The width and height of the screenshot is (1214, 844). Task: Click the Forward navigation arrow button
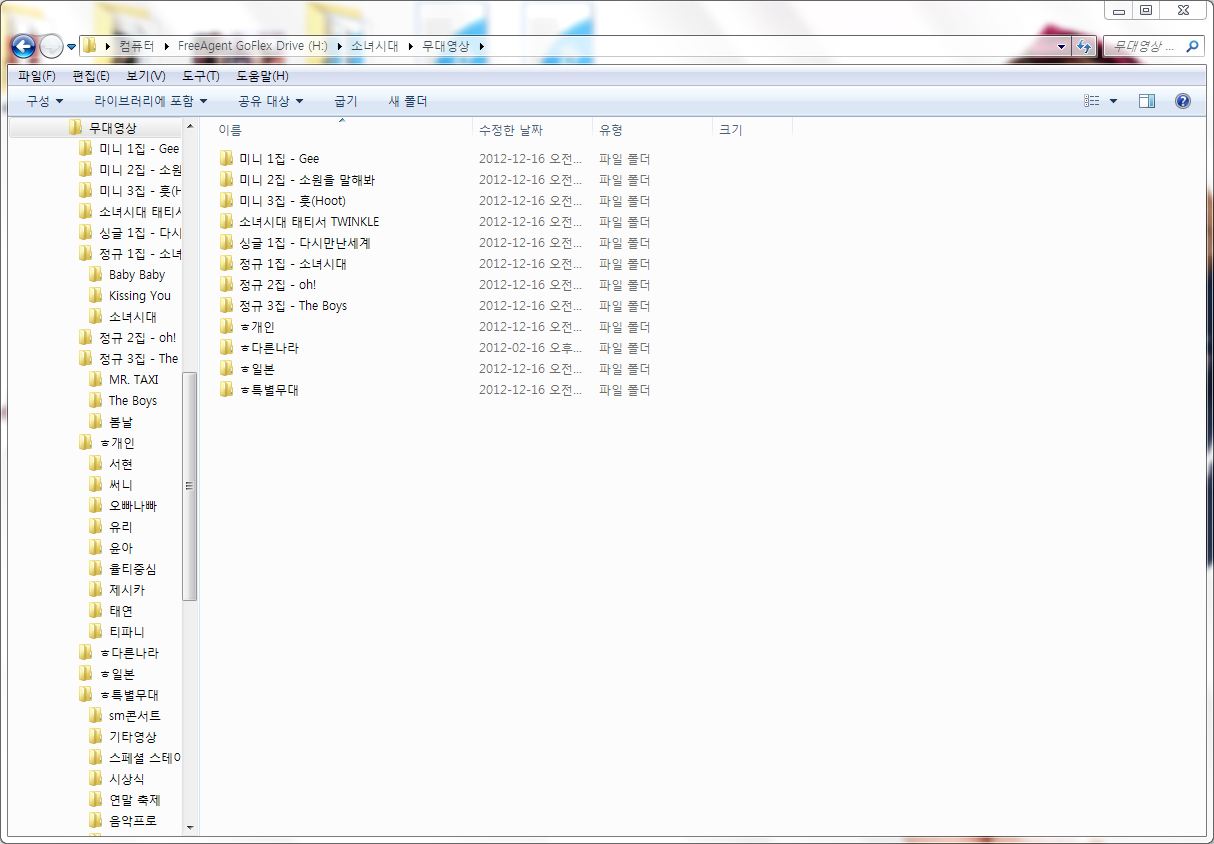(x=51, y=46)
